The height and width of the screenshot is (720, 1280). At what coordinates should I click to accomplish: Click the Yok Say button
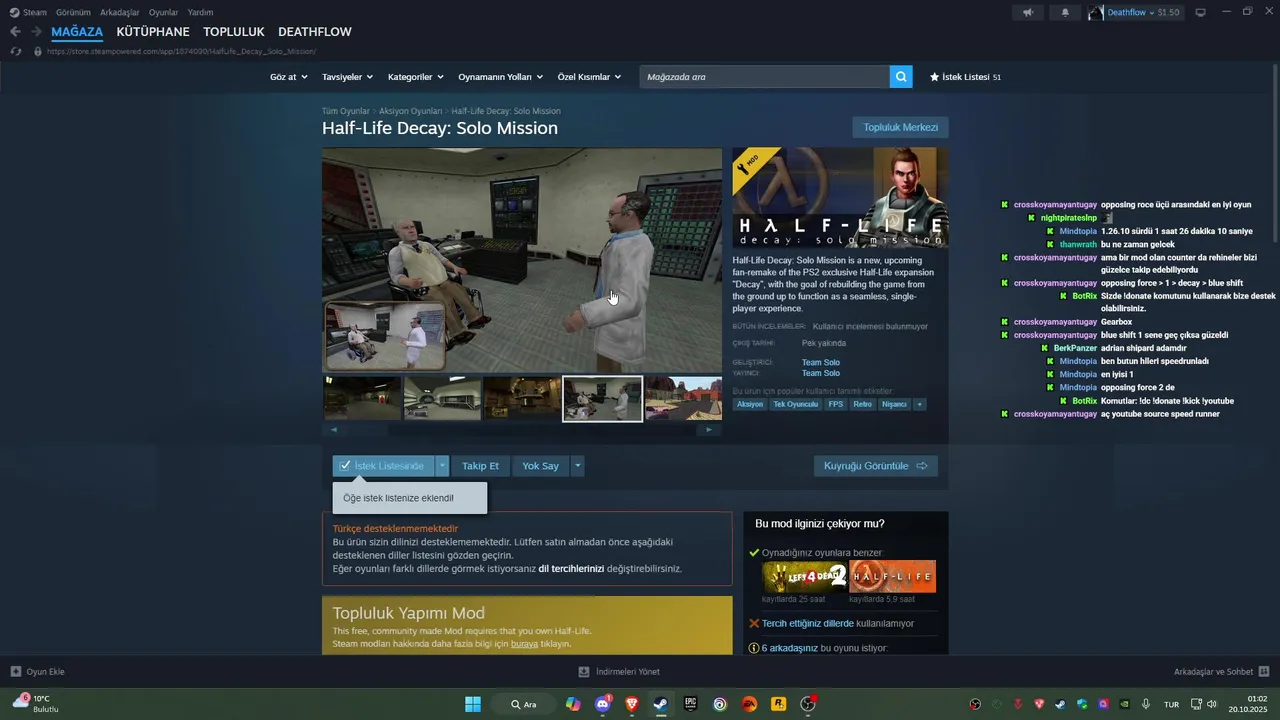540,466
